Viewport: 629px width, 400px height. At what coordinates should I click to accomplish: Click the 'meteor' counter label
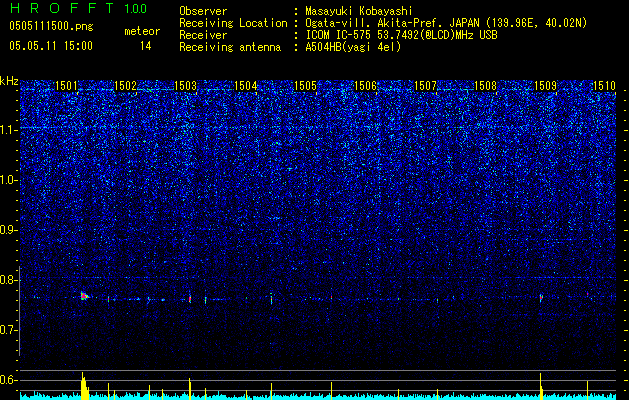pyautogui.click(x=142, y=31)
